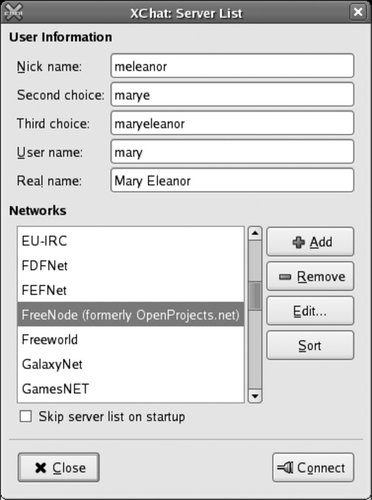The image size is (372, 500).
Task: Close the dialog with the title bar X
Action: pos(358,12)
